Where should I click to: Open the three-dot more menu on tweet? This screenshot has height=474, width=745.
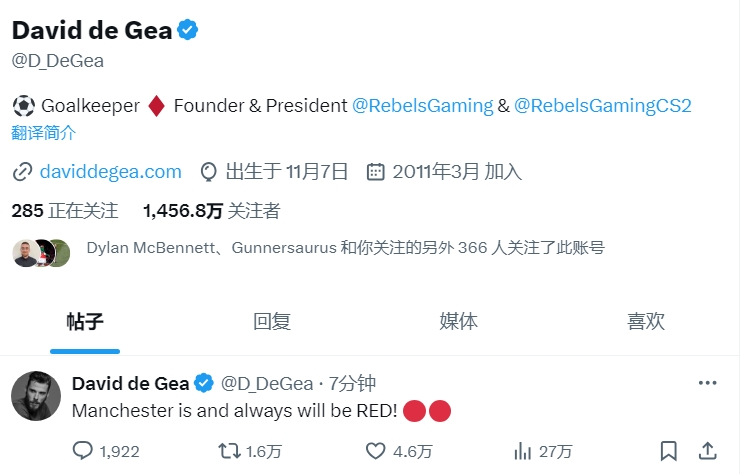707,383
